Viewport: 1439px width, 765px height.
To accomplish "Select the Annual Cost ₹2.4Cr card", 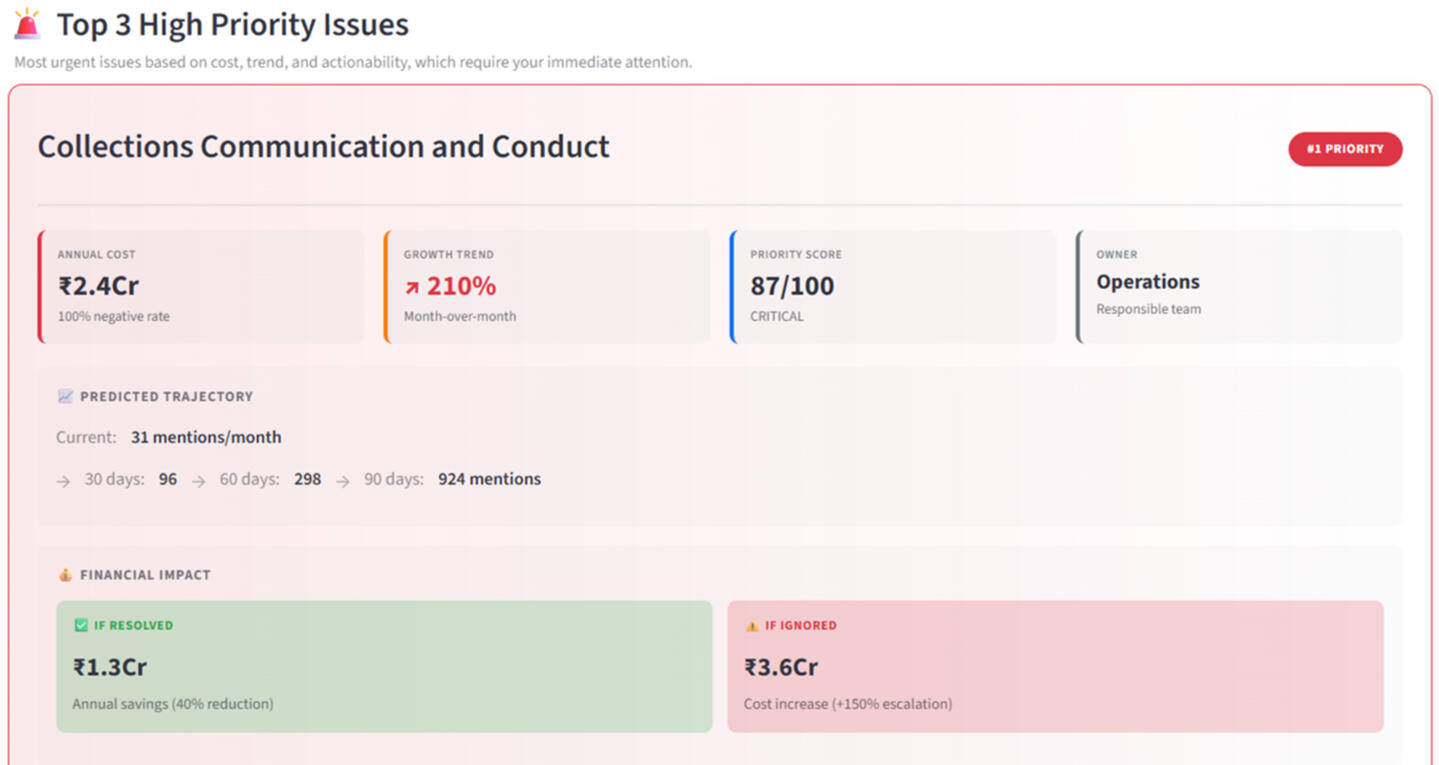I will click(x=201, y=287).
